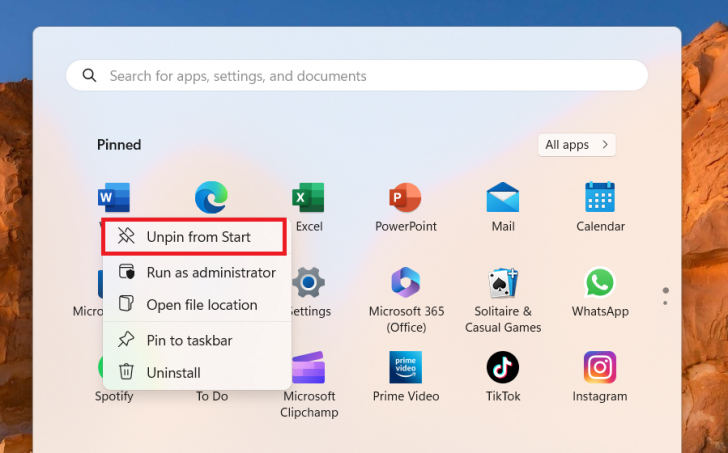Launch Prime Video app
The height and width of the screenshot is (453, 728).
click(x=405, y=367)
